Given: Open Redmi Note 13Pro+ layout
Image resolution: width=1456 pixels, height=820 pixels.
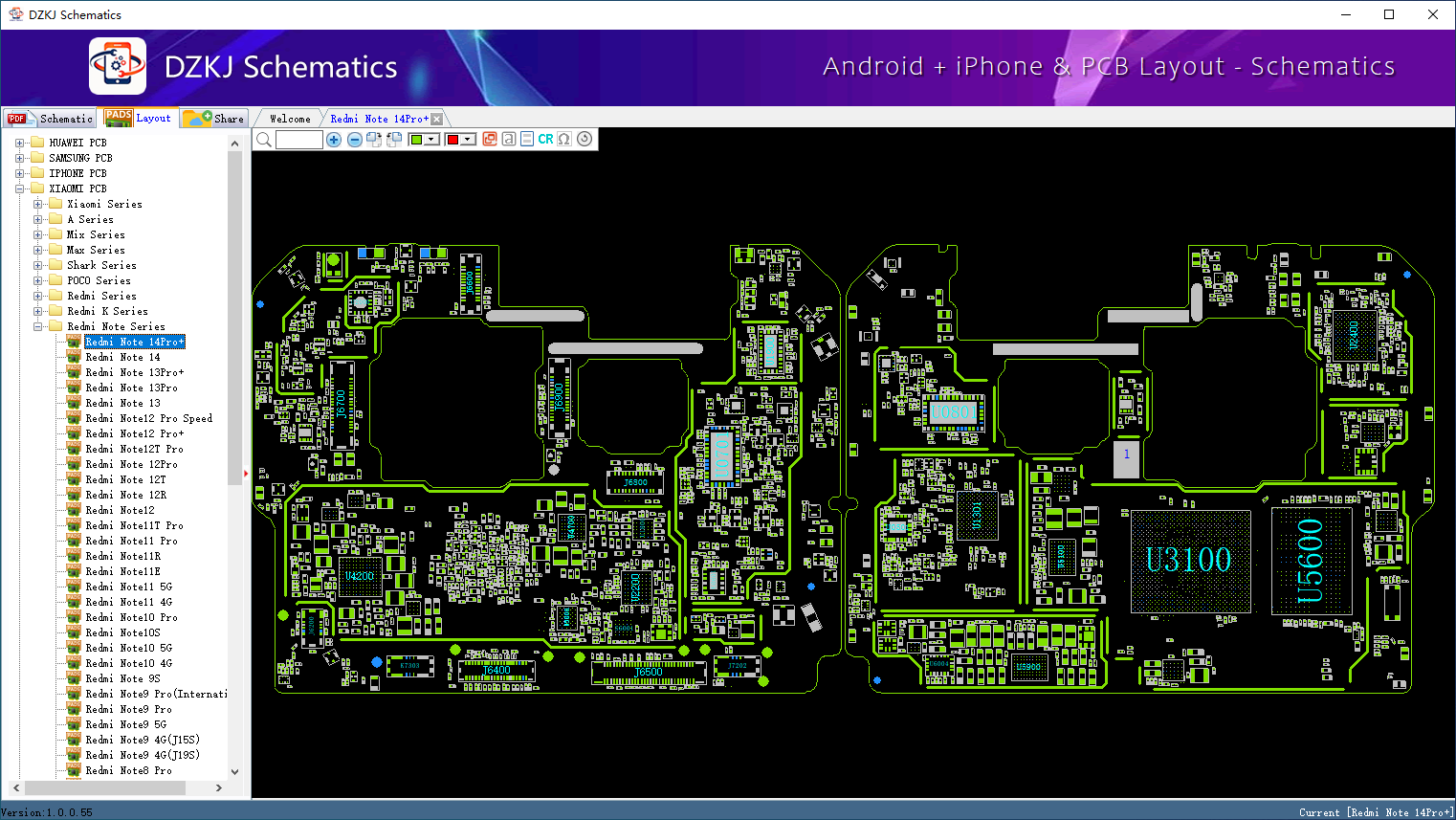Looking at the screenshot, I should (x=134, y=372).
